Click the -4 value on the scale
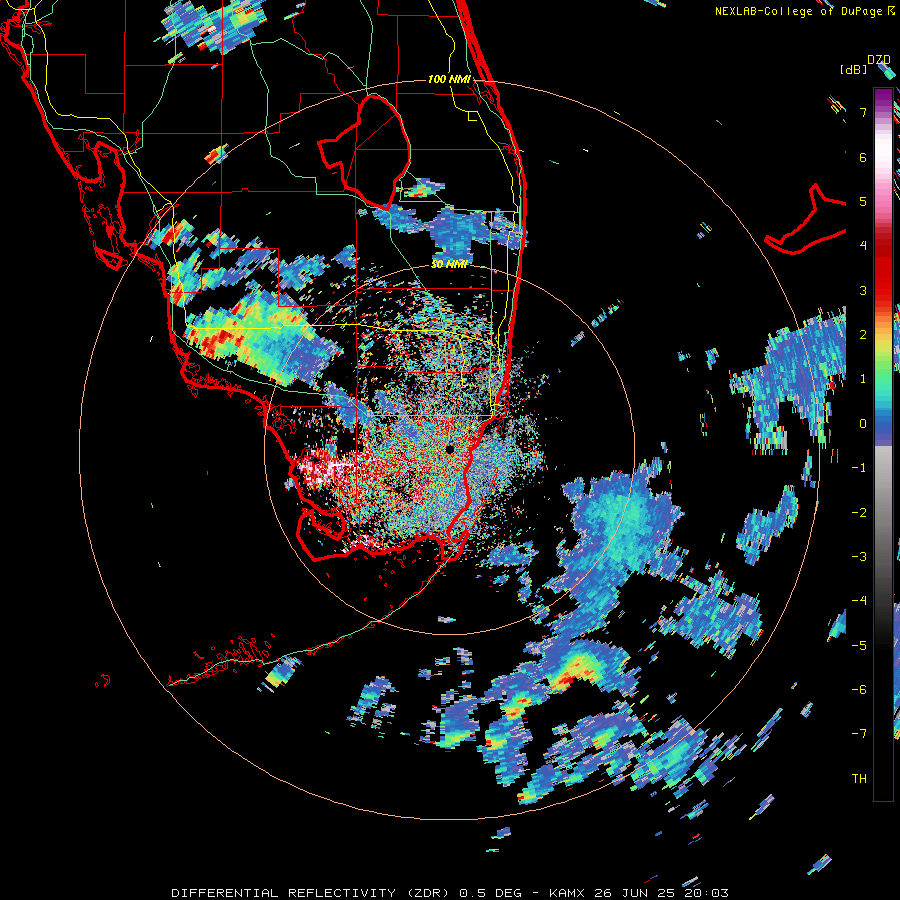The width and height of the screenshot is (900, 900). 859,601
